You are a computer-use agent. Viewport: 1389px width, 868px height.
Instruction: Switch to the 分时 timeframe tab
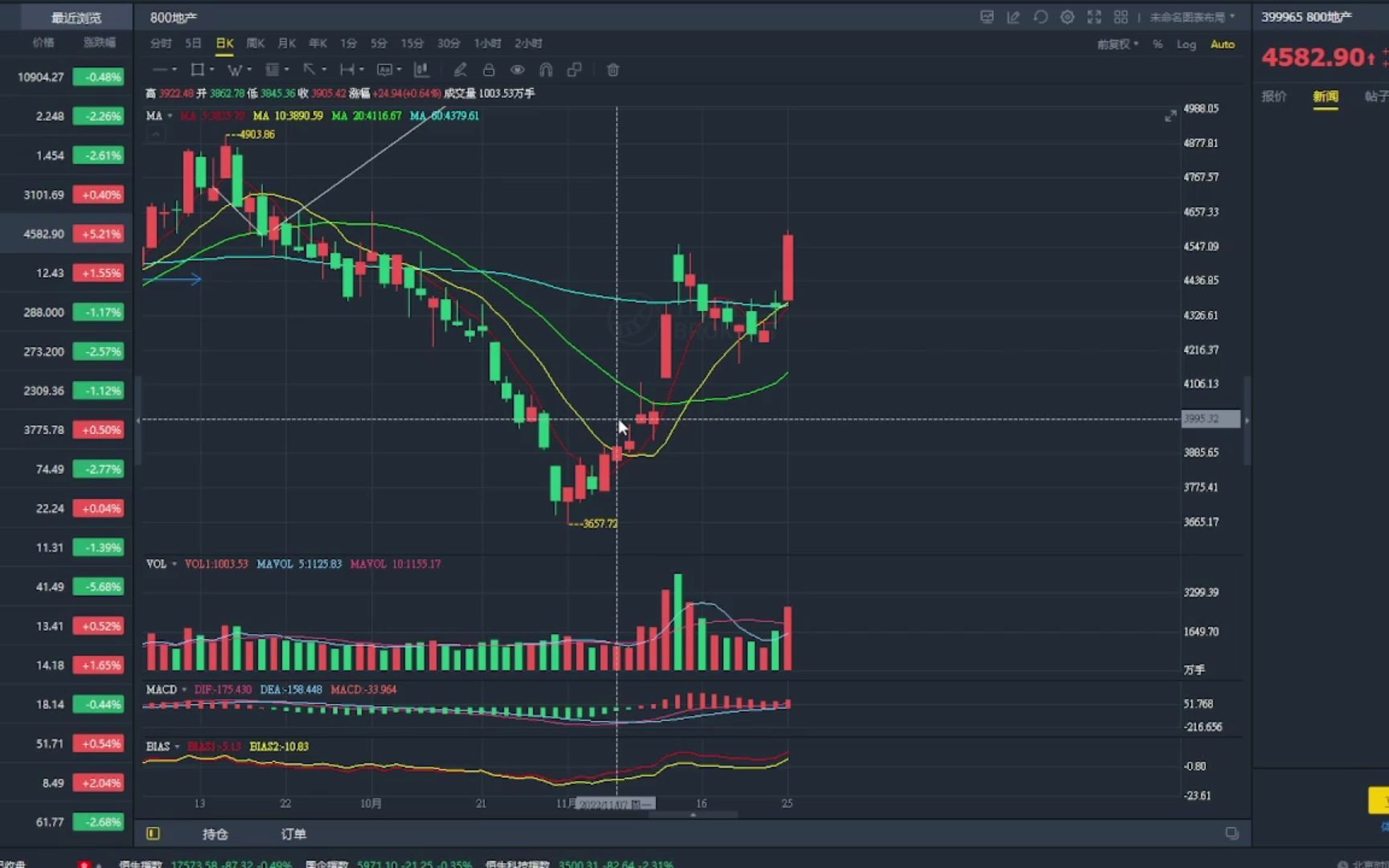tap(161, 43)
